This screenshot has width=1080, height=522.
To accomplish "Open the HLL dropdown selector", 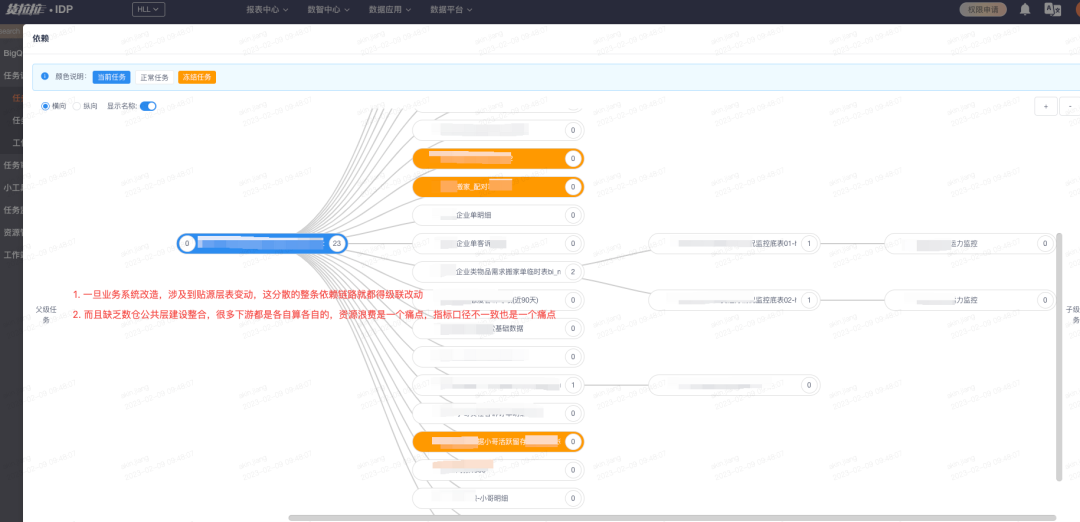I will click(148, 9).
